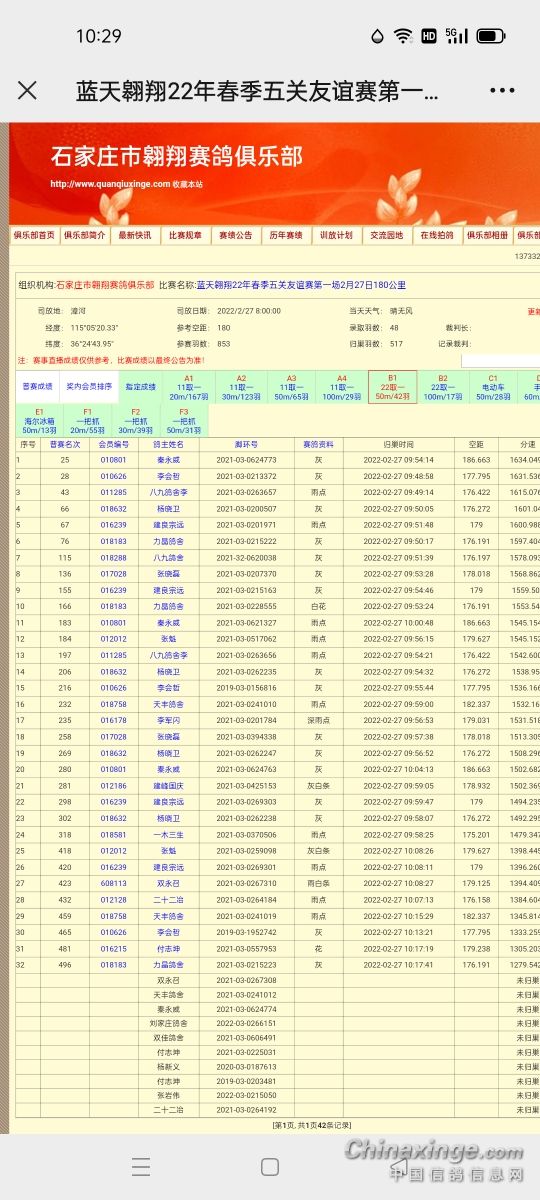Click the search input field beside the notice
540x1200 pixels.
(x=500, y=360)
